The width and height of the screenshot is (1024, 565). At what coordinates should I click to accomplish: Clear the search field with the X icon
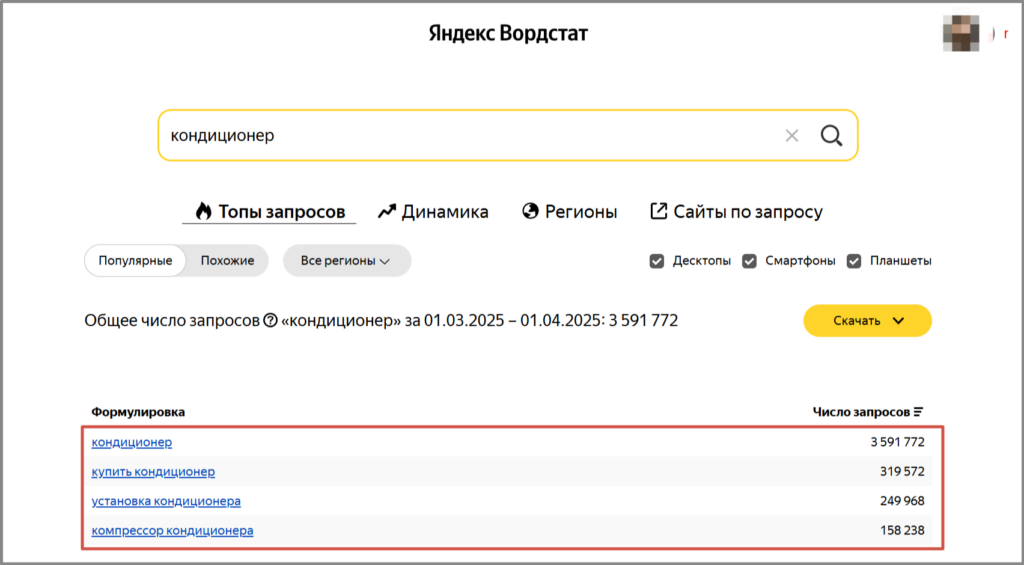coord(792,136)
